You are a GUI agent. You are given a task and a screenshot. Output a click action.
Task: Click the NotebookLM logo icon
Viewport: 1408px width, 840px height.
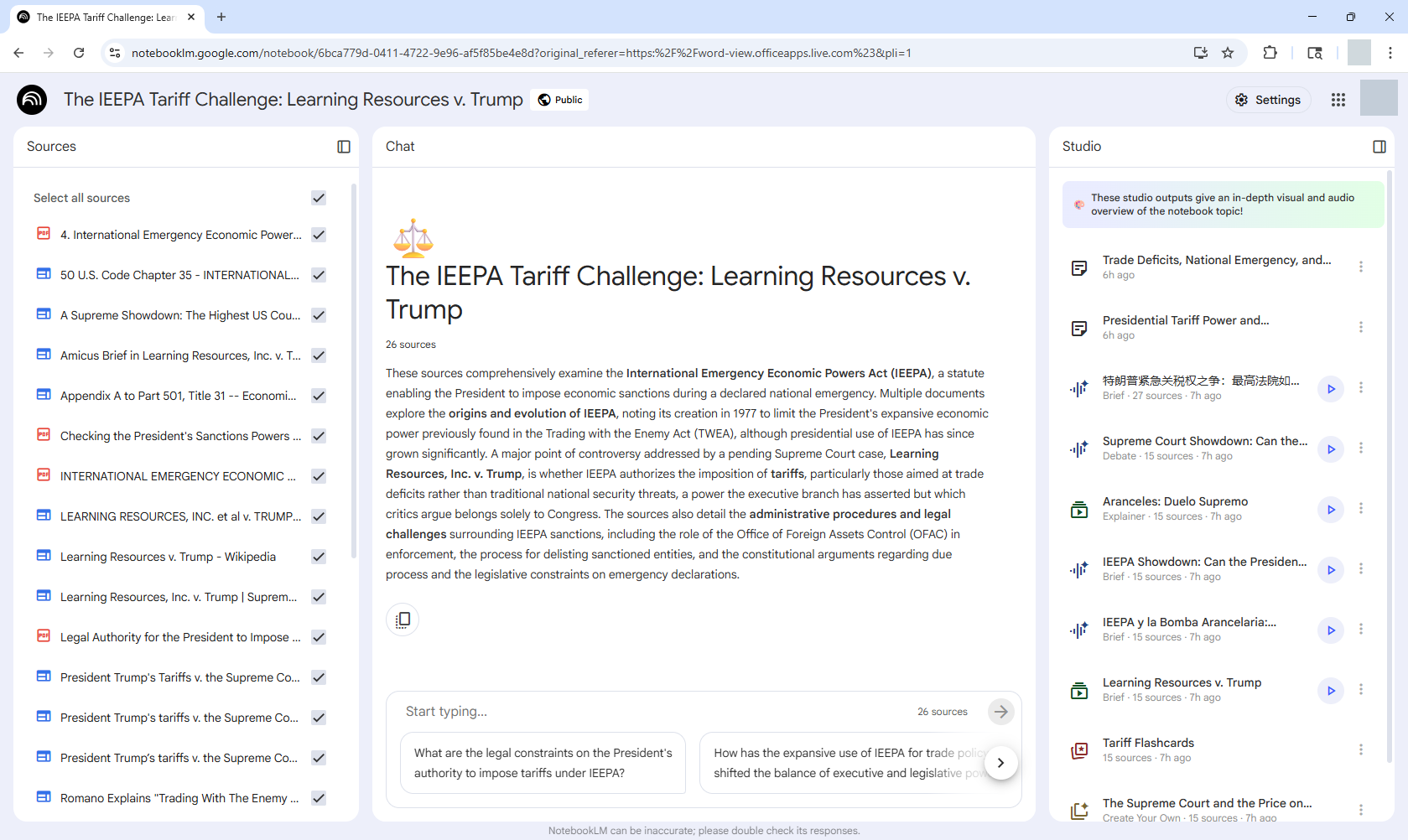pos(32,100)
